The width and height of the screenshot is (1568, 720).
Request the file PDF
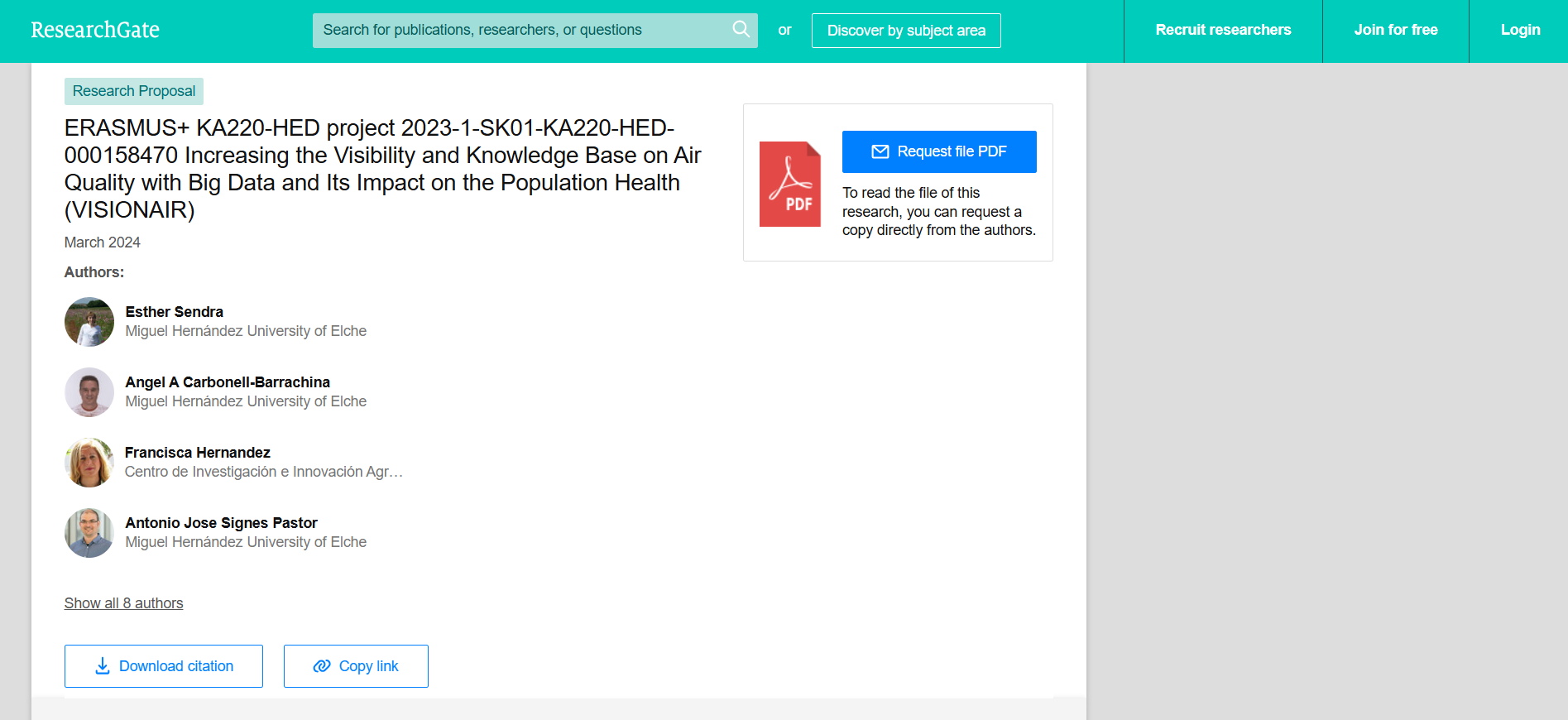pyautogui.click(x=939, y=151)
